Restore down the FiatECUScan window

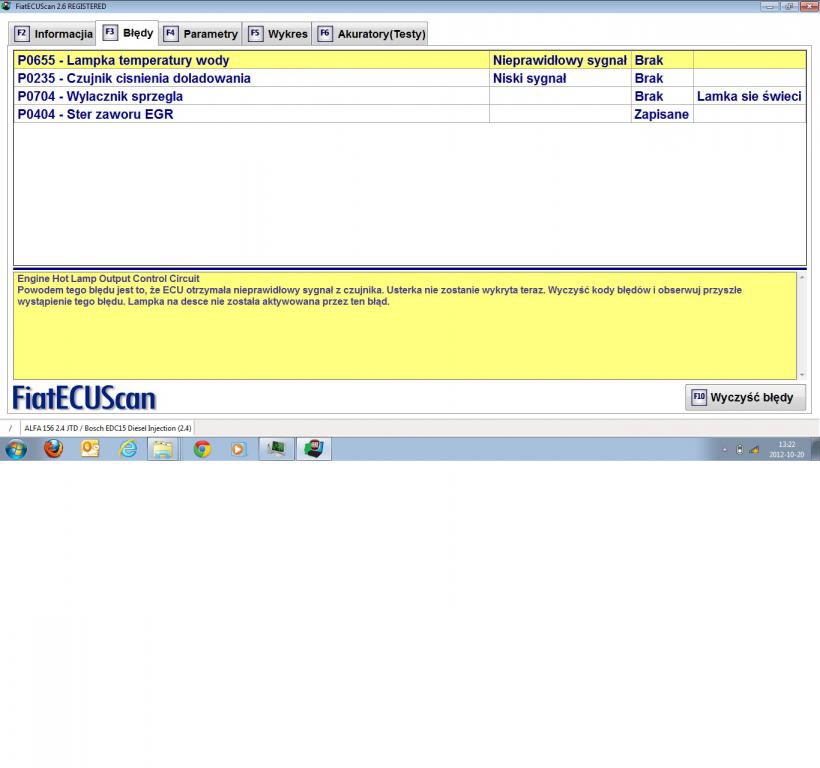(789, 6)
